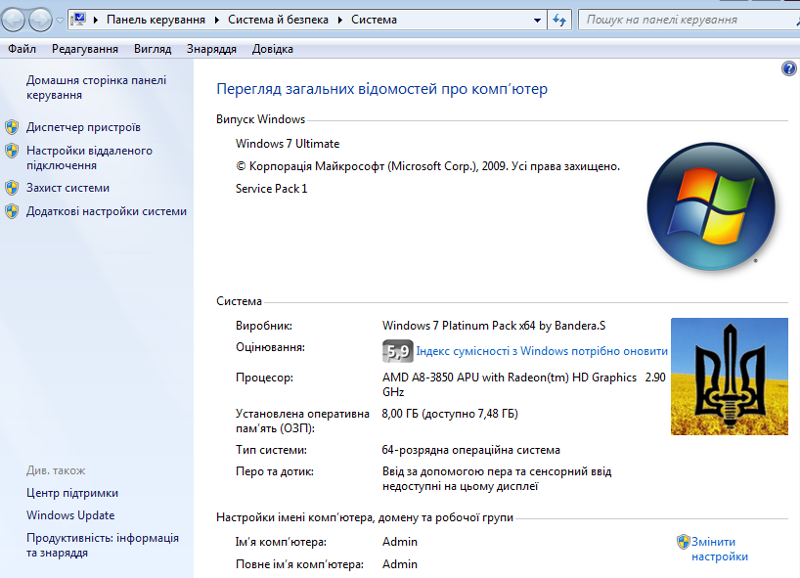
Task: Open the recent pages dropdown arrow
Action: [60, 20]
